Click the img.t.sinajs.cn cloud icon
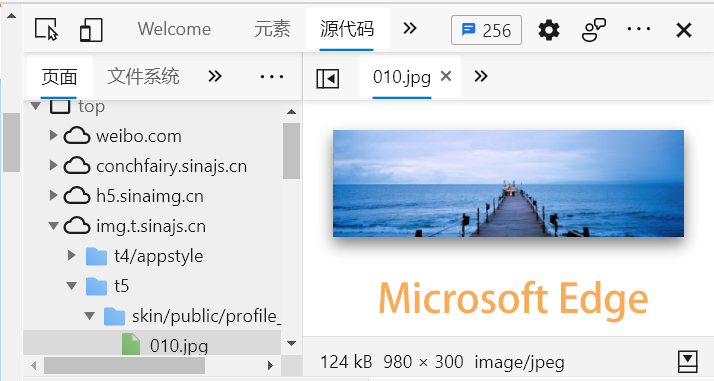 (x=76, y=226)
